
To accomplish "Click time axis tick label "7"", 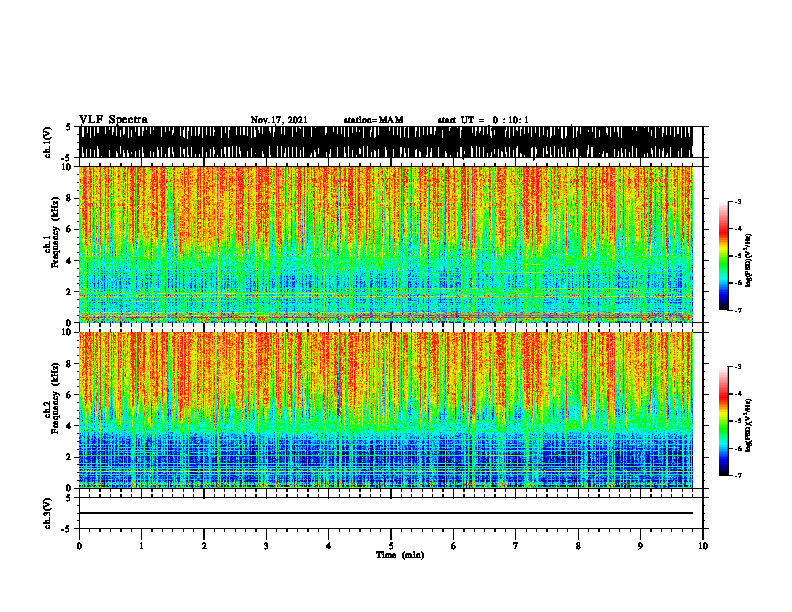I will click(x=516, y=546).
